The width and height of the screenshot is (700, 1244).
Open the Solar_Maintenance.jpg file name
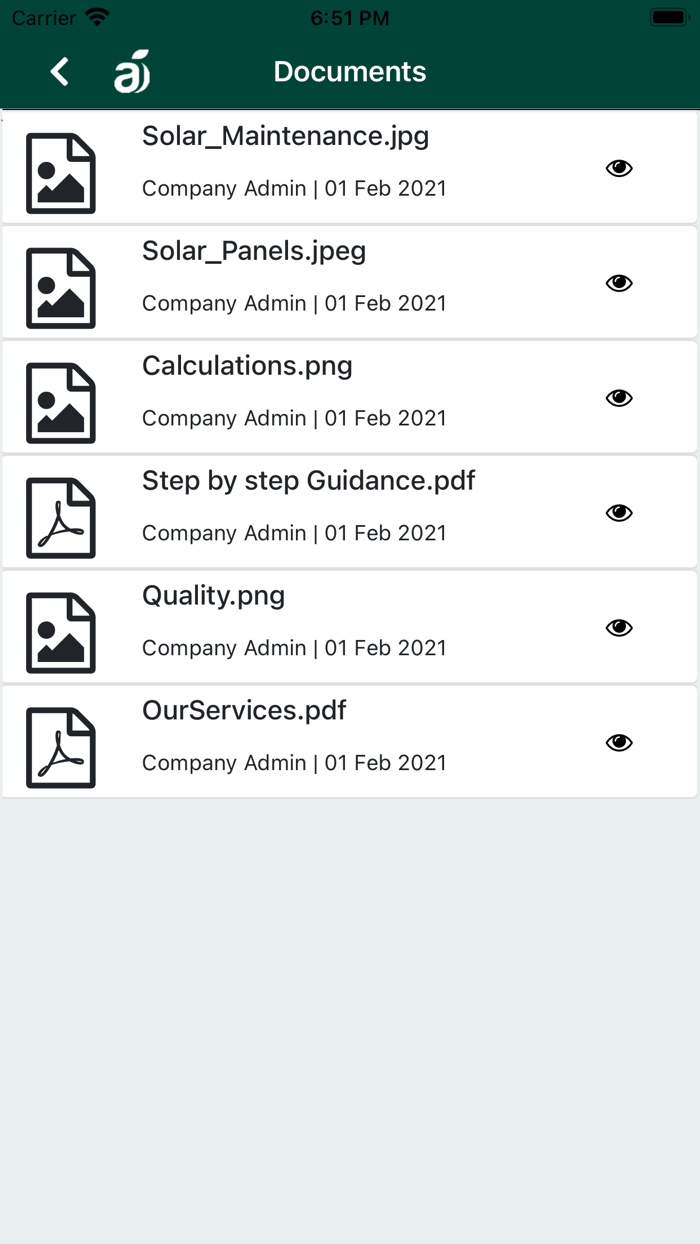[x=285, y=136]
